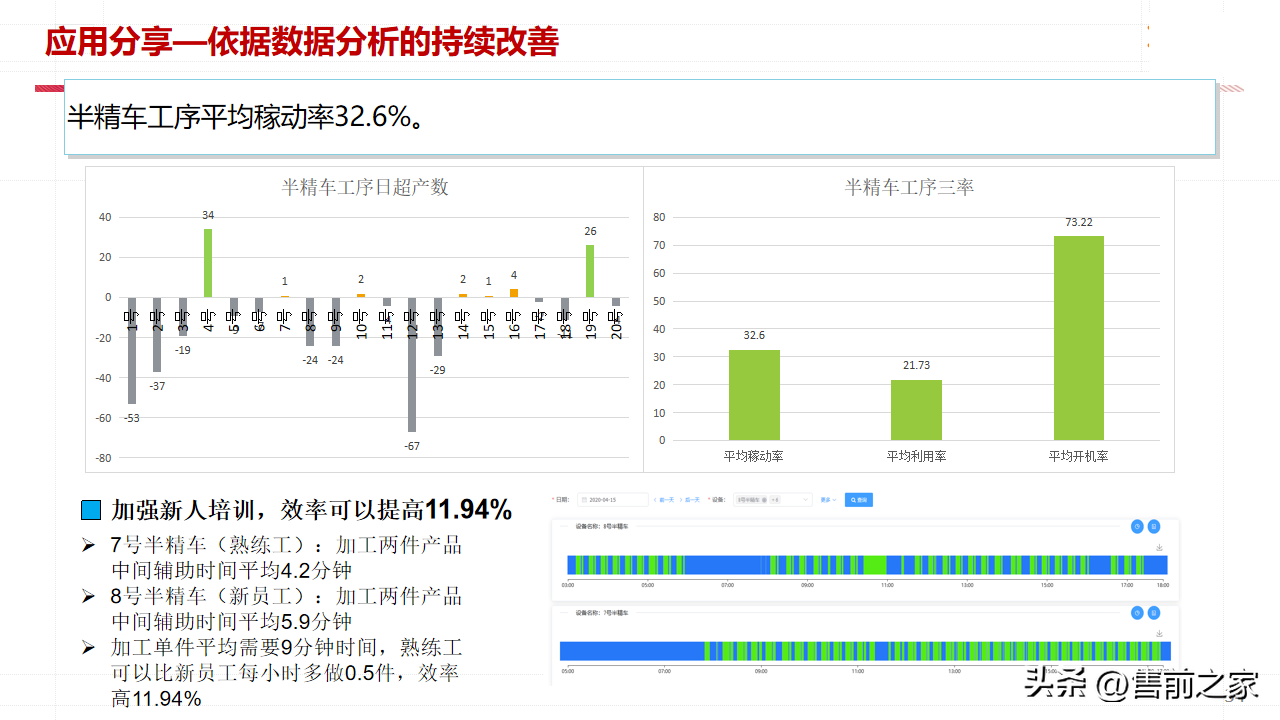Click pie chart icon for 8号半精车
1280x720 pixels.
tap(1137, 526)
